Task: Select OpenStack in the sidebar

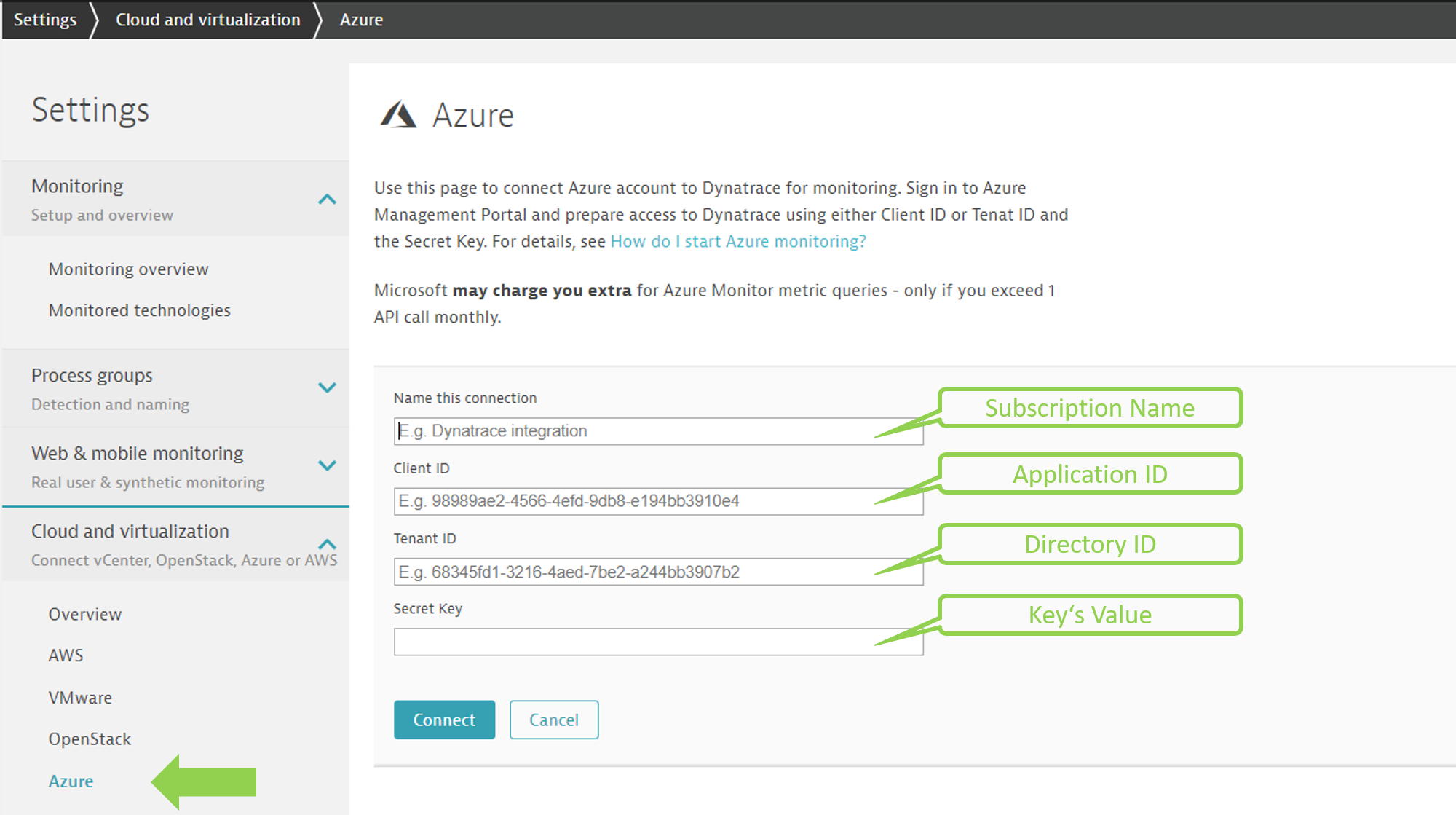Action: point(90,739)
